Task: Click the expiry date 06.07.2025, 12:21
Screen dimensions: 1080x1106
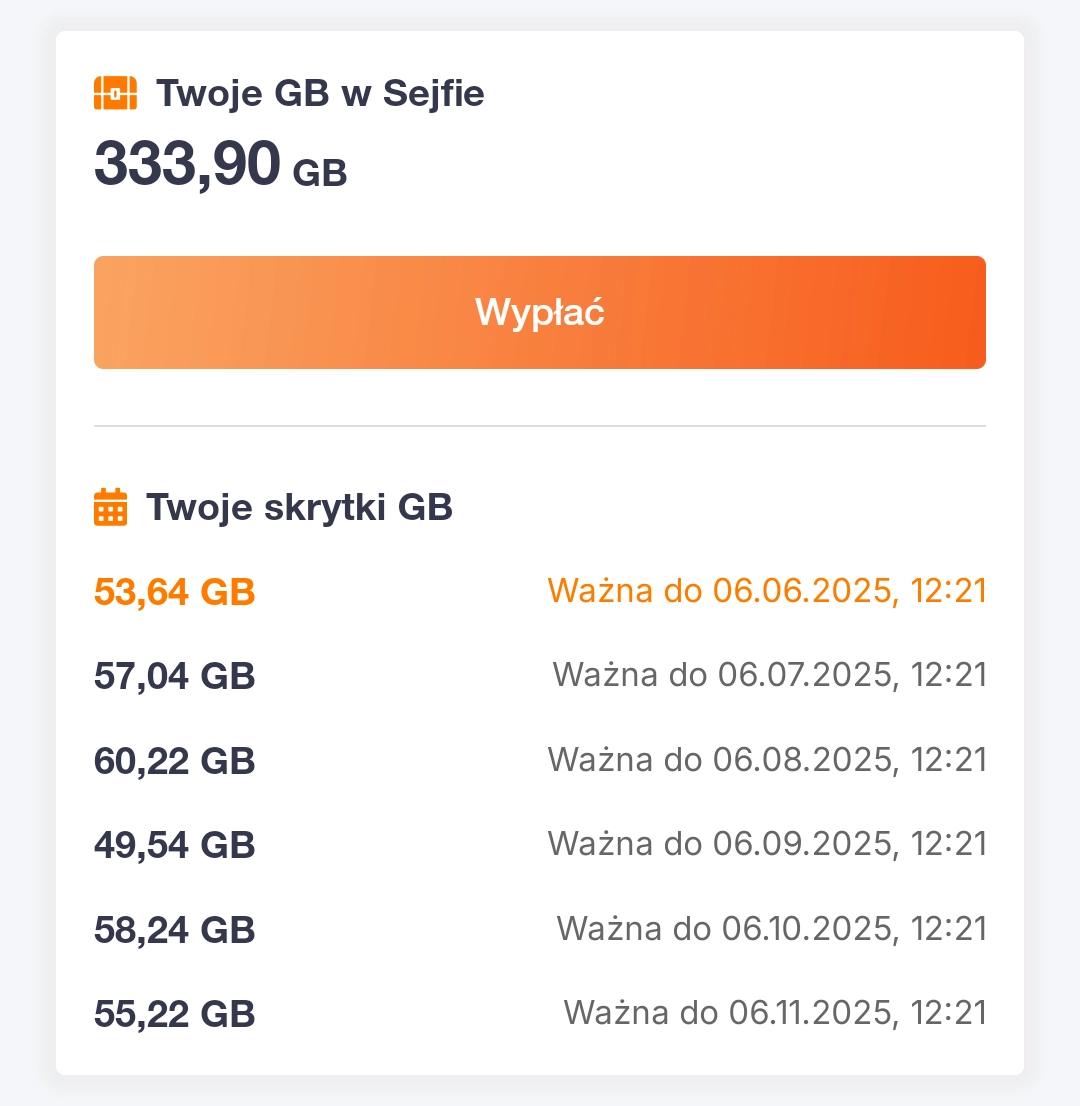Action: click(770, 675)
